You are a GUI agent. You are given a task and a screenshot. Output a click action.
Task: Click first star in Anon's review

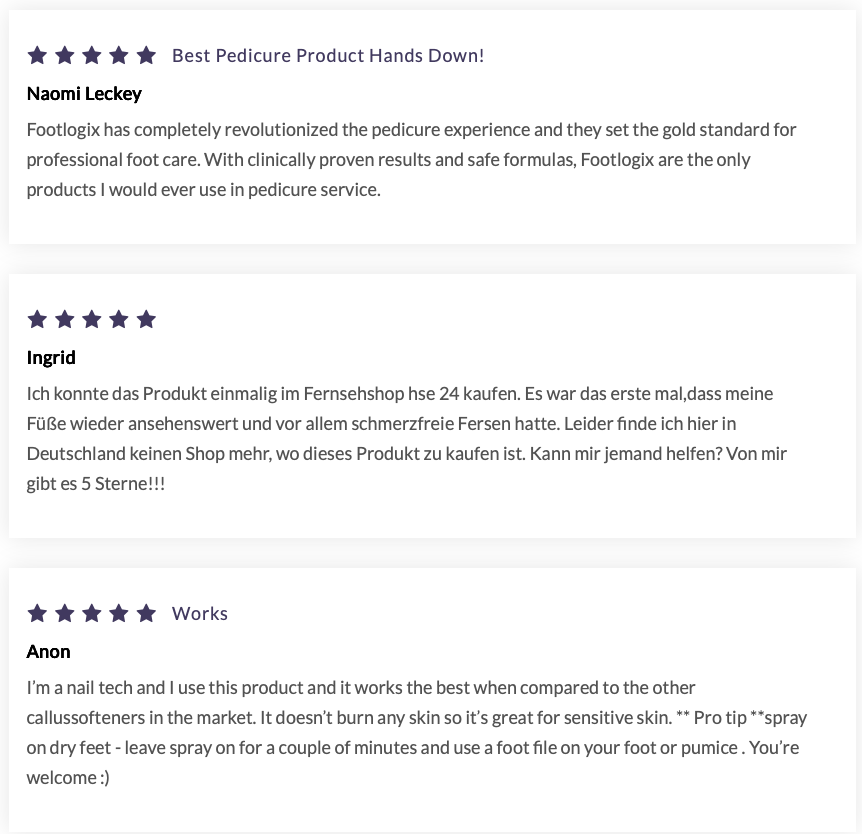pos(38,614)
